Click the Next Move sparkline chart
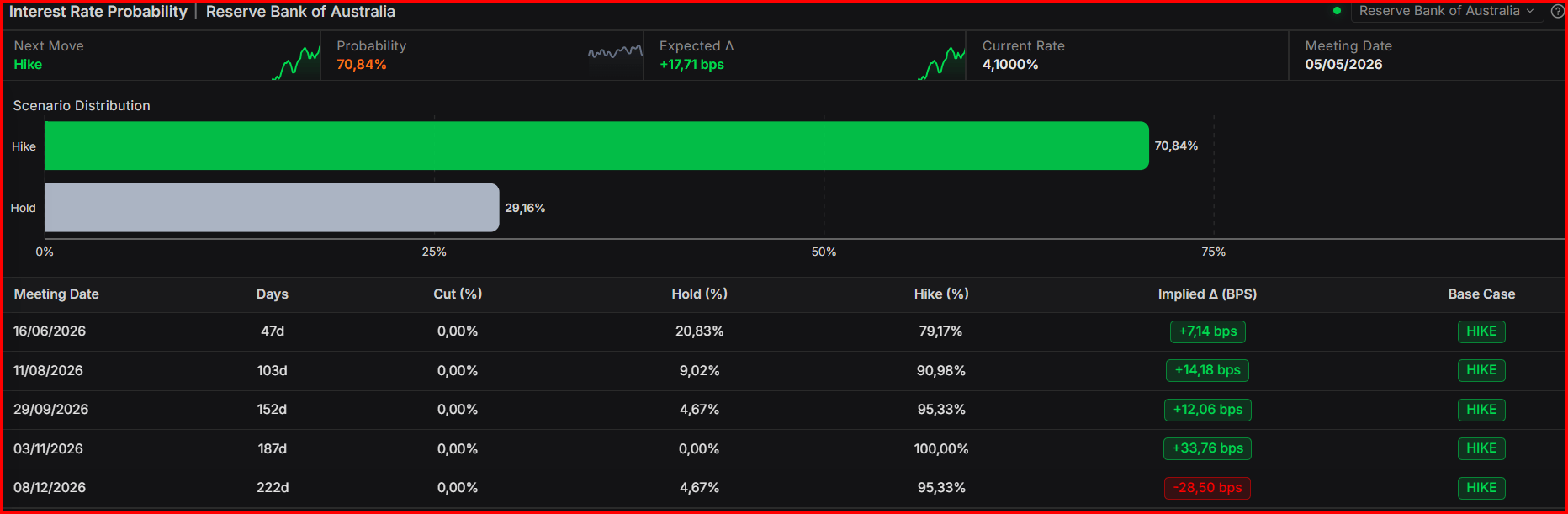The width and height of the screenshot is (1568, 514). click(296, 63)
